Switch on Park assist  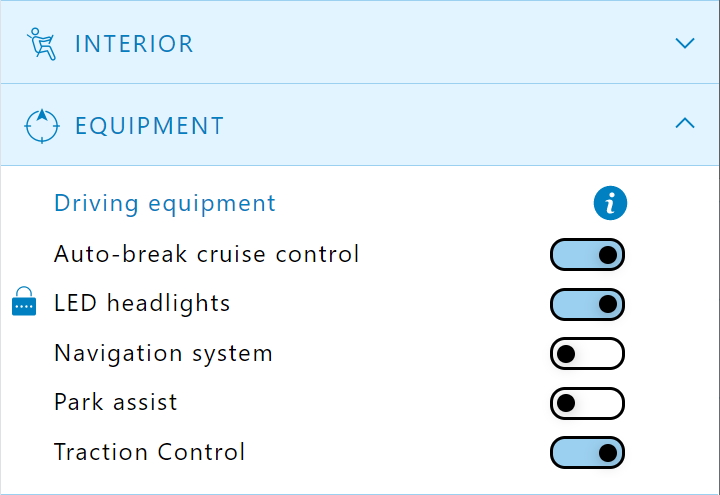tap(587, 403)
